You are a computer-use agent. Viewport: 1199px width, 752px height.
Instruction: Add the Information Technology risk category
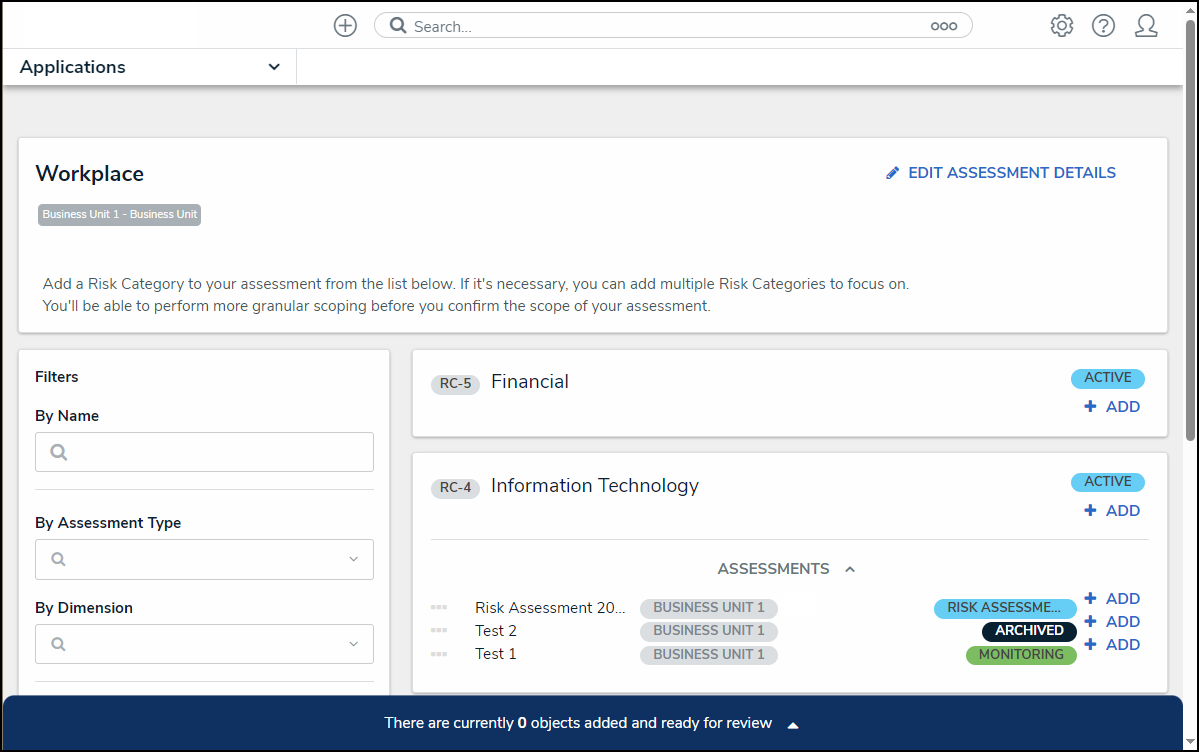click(x=1112, y=511)
